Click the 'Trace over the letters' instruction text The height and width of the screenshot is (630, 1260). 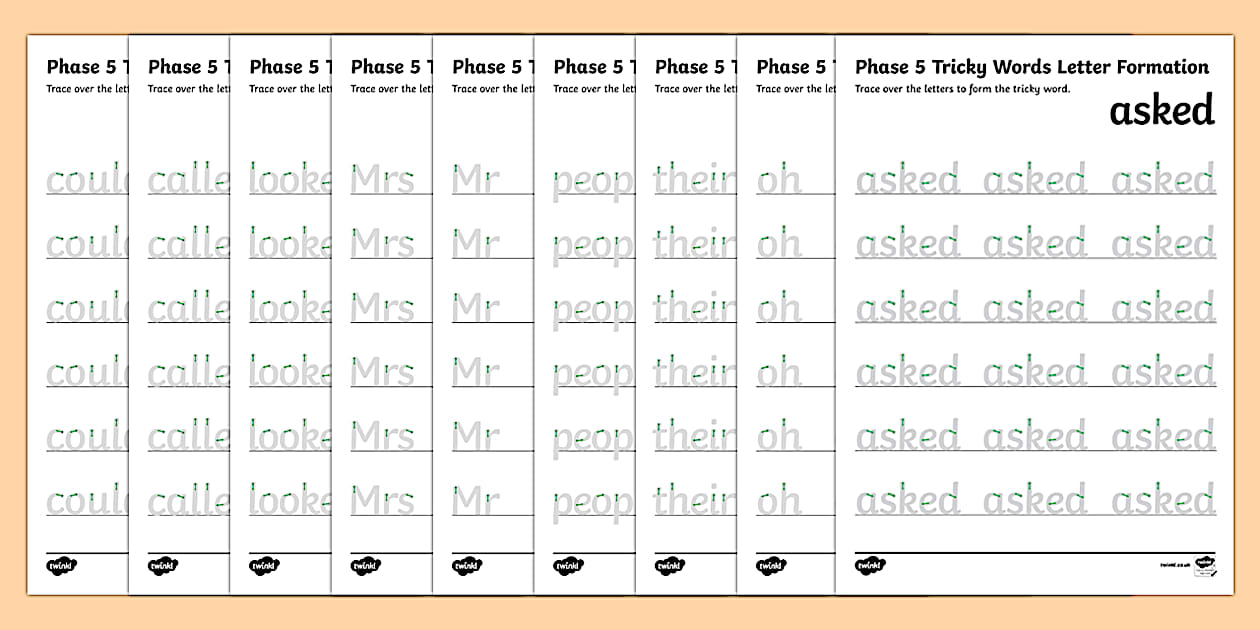click(962, 89)
